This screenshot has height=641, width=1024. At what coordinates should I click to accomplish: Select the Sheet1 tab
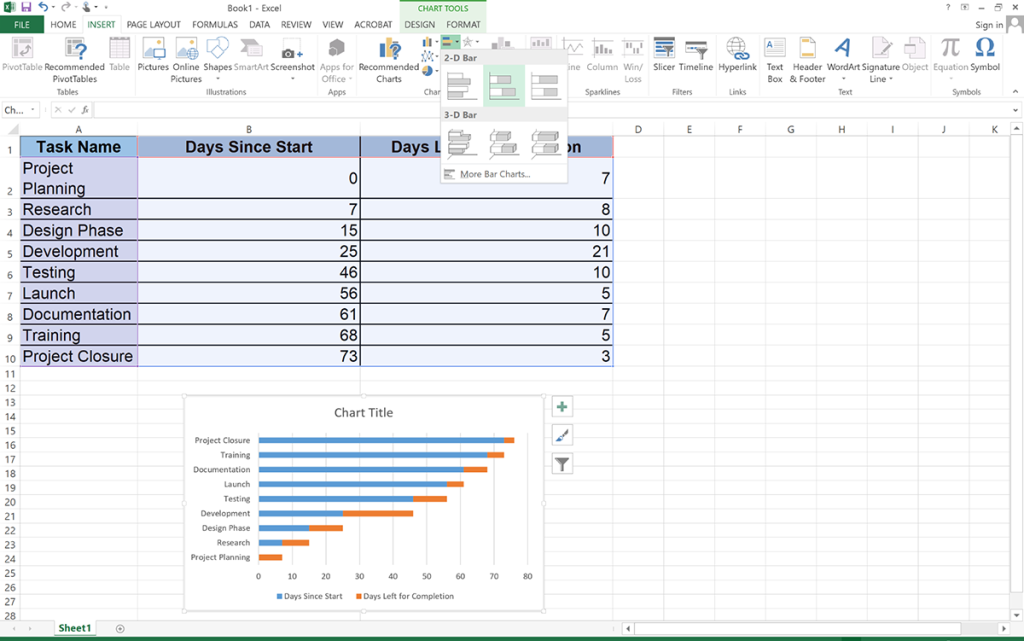pyautogui.click(x=74, y=627)
